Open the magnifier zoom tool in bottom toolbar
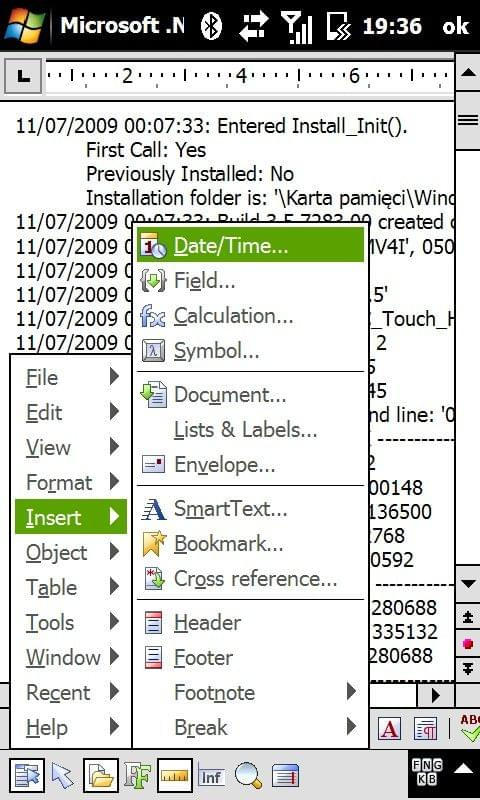 248,776
